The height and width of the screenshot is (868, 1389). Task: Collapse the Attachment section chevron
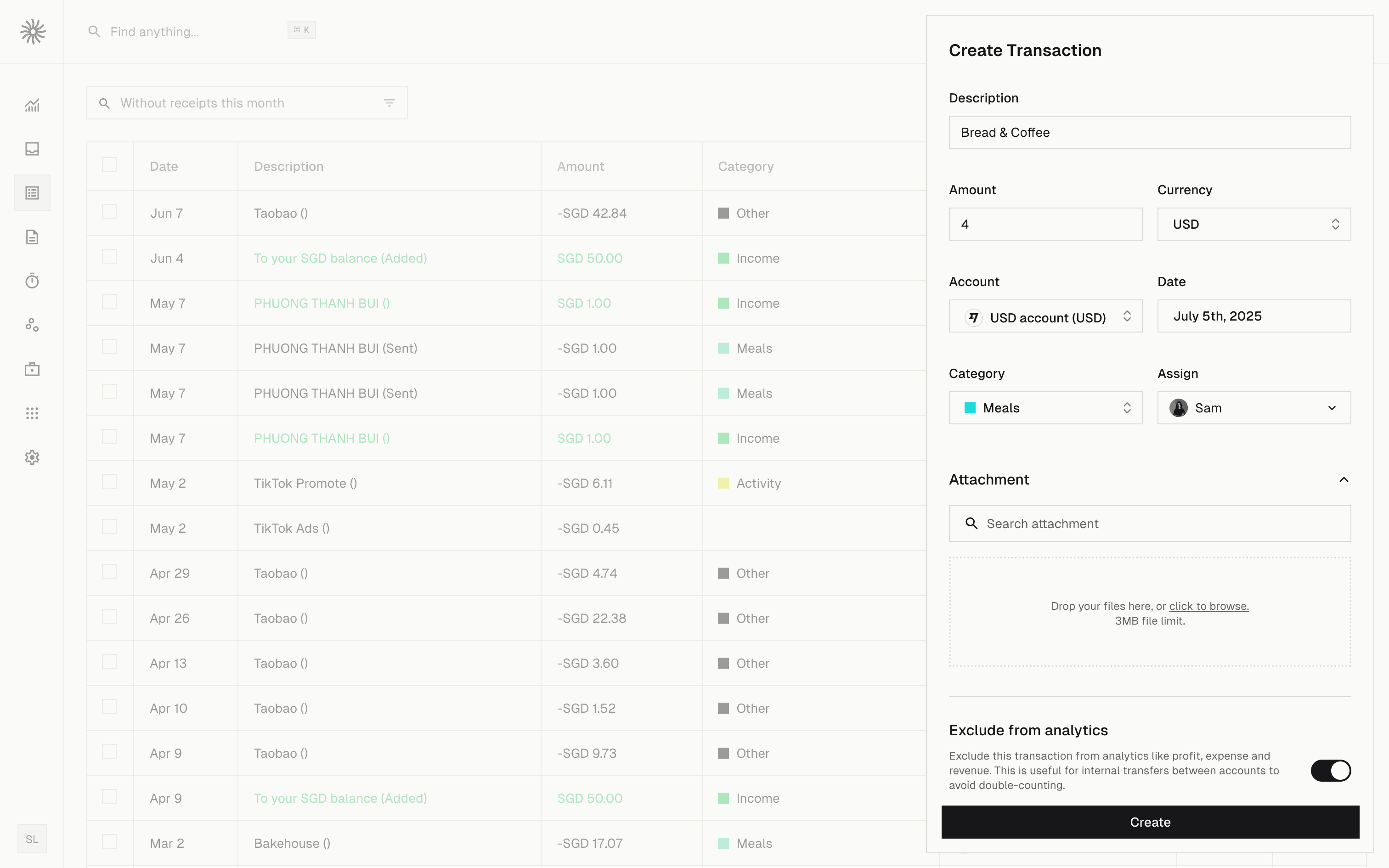point(1343,480)
